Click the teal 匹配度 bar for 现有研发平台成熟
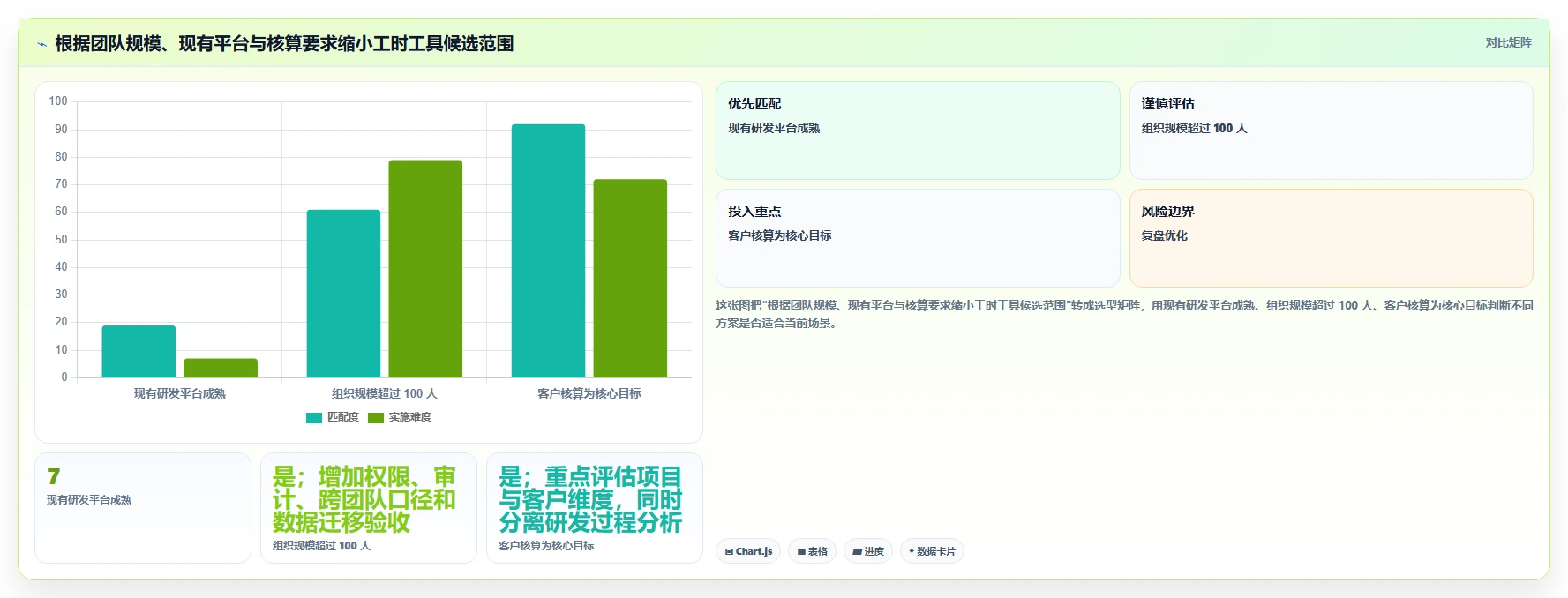 point(139,352)
